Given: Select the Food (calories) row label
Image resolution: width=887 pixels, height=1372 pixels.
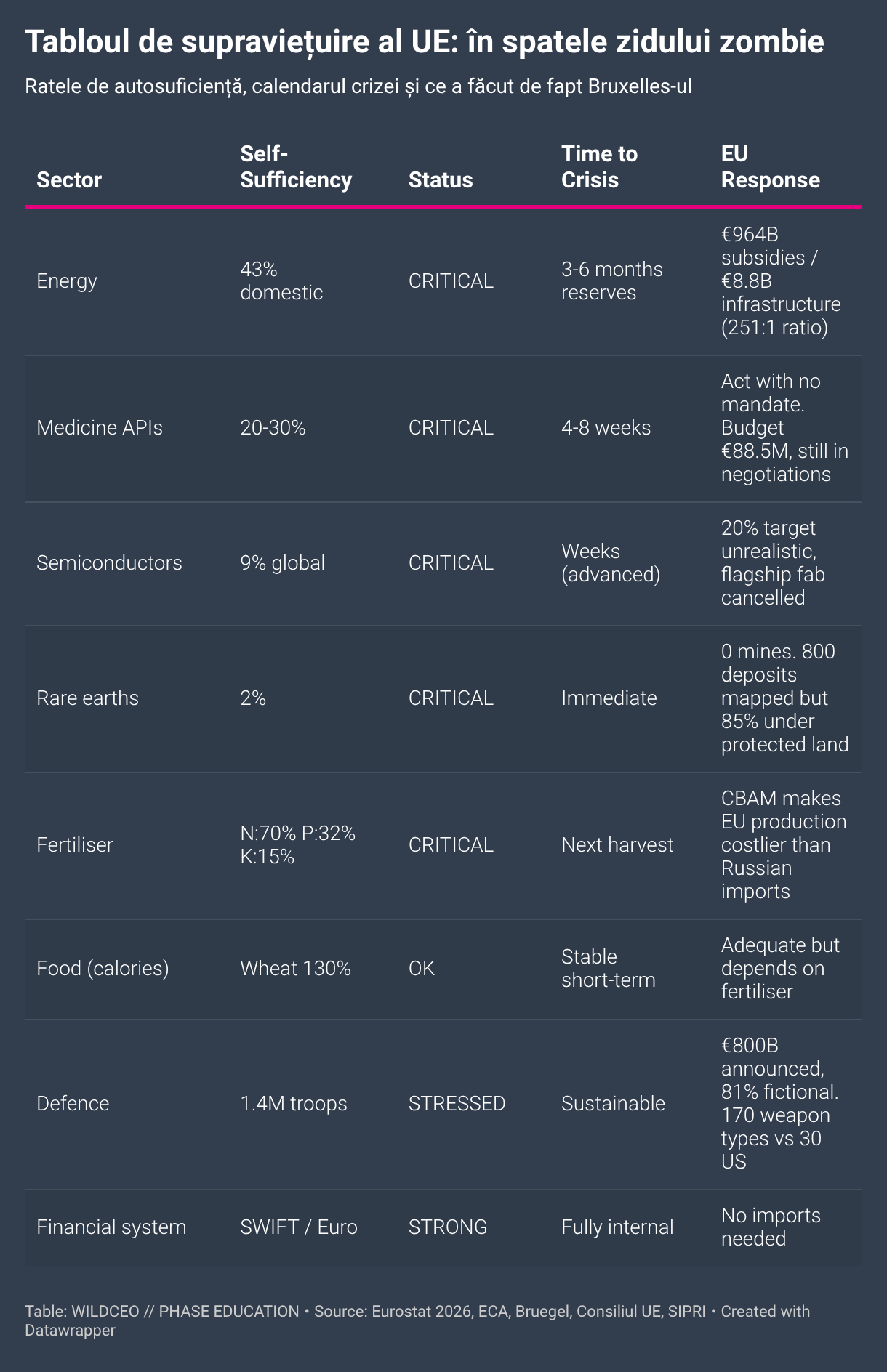Looking at the screenshot, I should [x=103, y=968].
